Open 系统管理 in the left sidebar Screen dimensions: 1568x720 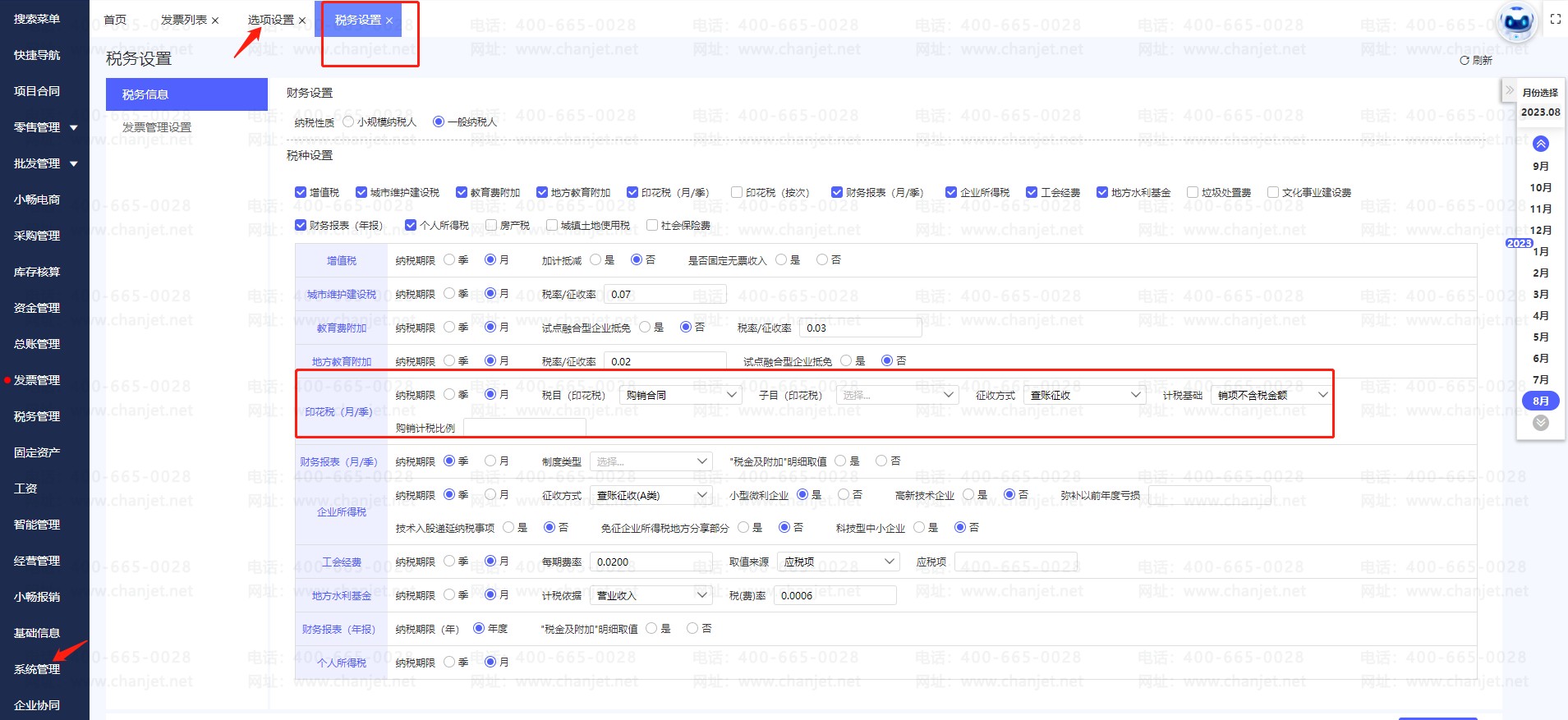coord(37,669)
